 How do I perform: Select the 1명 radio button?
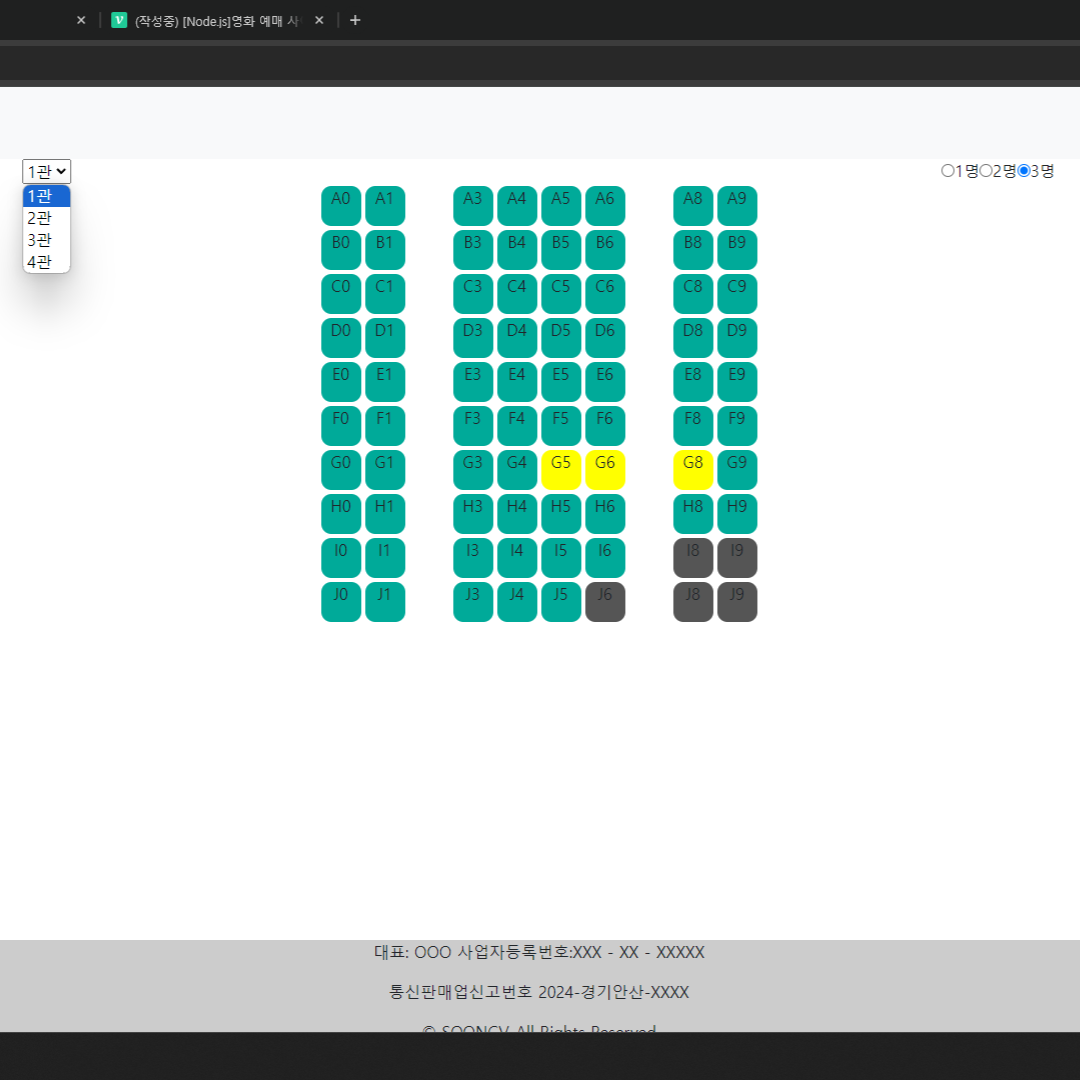pyautogui.click(x=948, y=170)
